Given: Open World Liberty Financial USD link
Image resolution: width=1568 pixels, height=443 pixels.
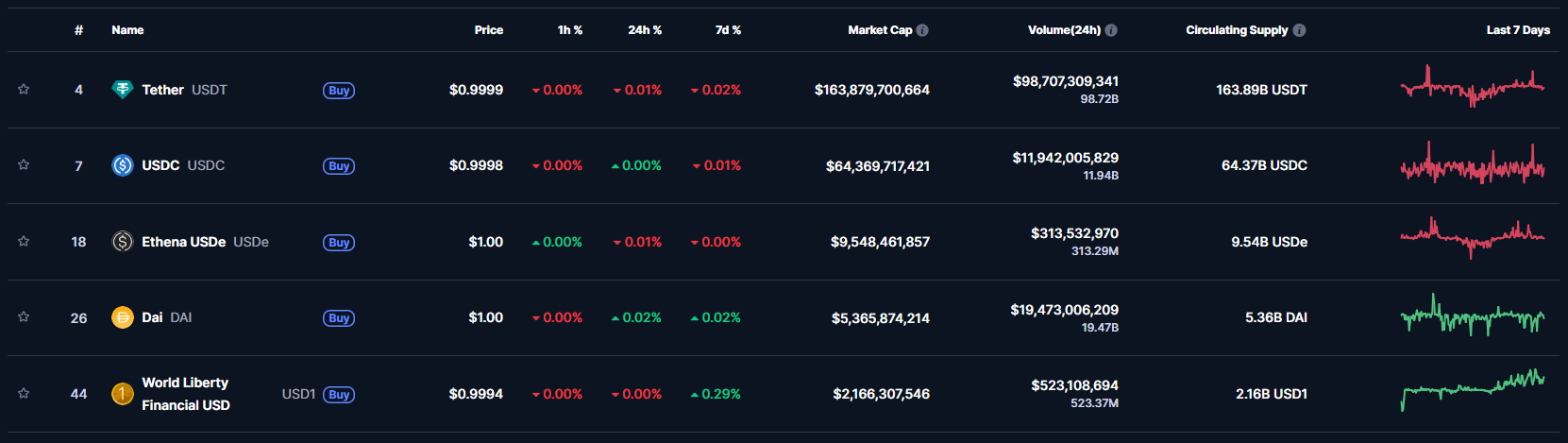Looking at the screenshot, I should point(186,394).
